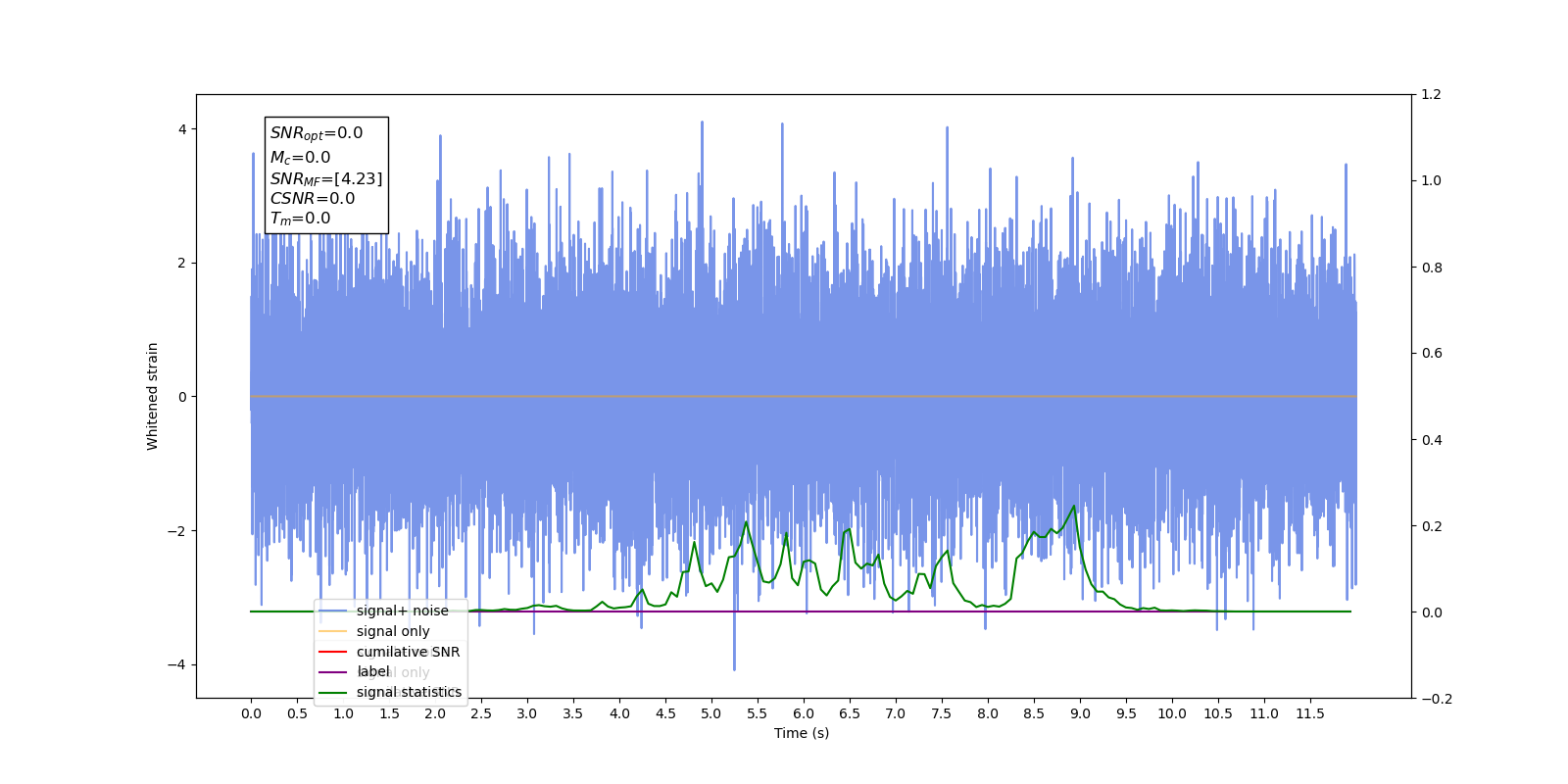The height and width of the screenshot is (784, 1568).
Task: Click the 5.0 tick on the time axis
Action: coord(711,713)
